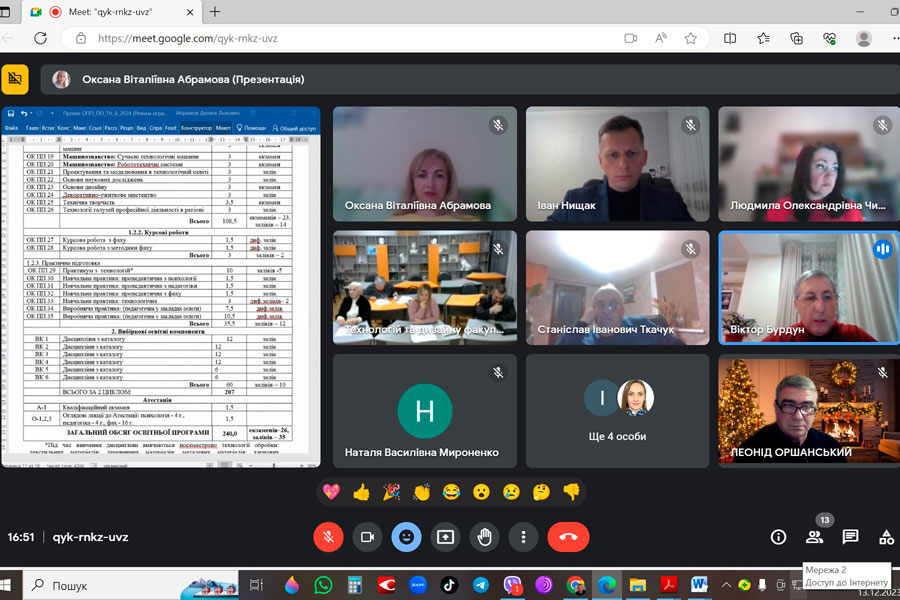Image resolution: width=900 pixels, height=600 pixels.
Task: Open Edge Collections
Action: pyautogui.click(x=796, y=38)
